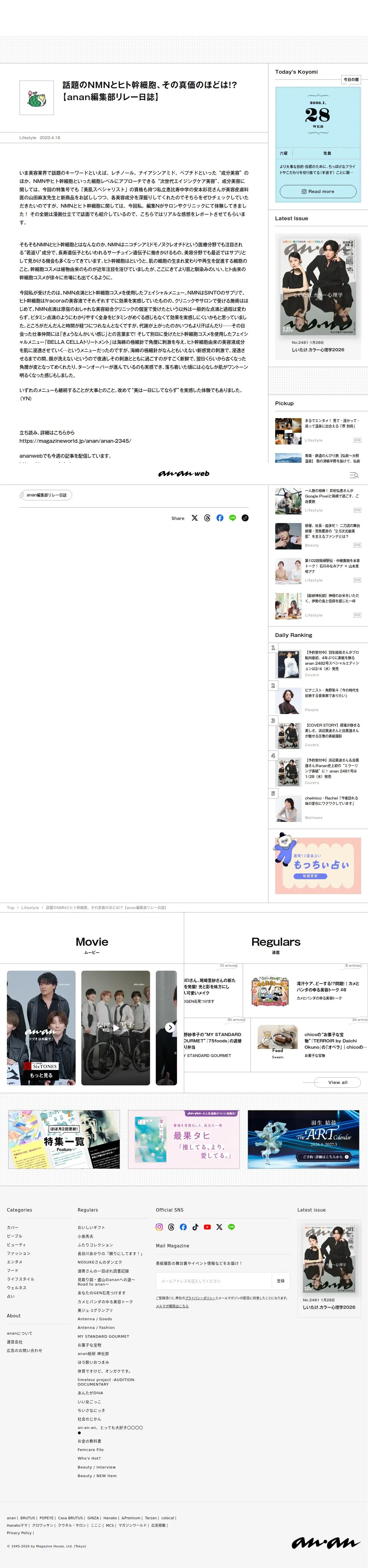Image resolution: width=368 pixels, height=1568 pixels.
Task: Share article on LINE
Action: (232, 518)
